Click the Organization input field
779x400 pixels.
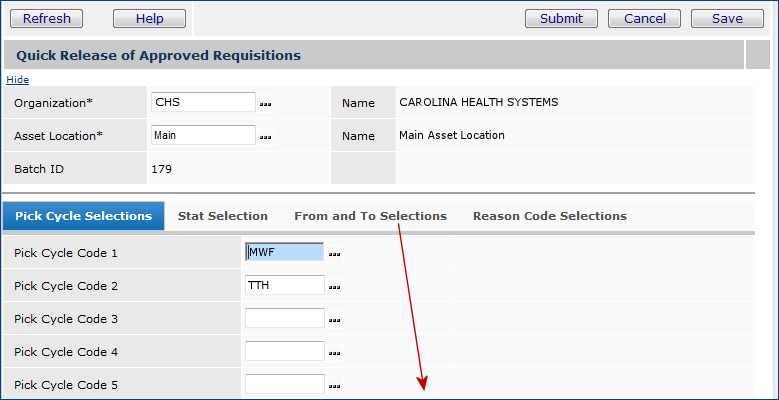tap(203, 102)
